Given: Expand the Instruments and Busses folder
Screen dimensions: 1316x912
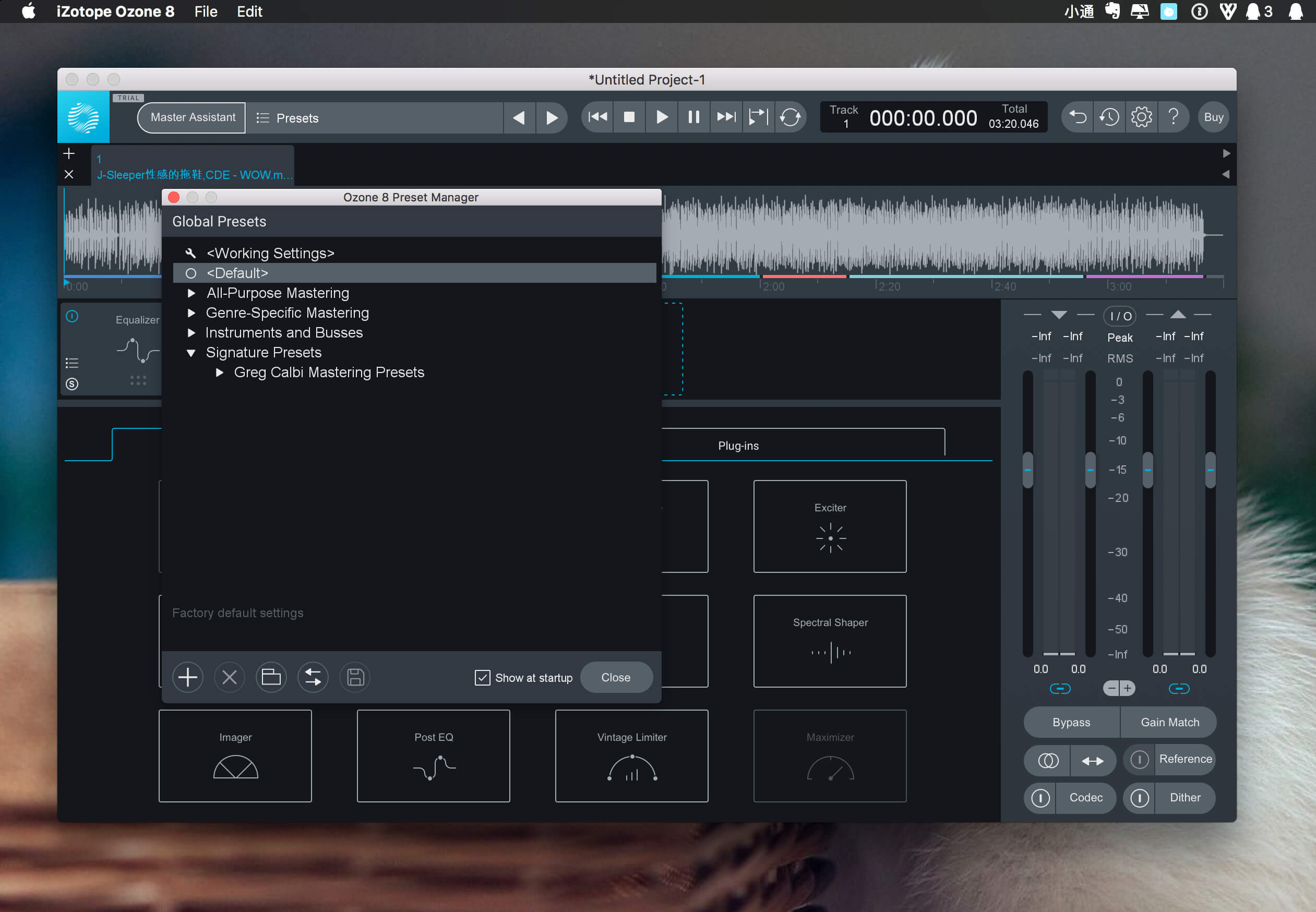Looking at the screenshot, I should (192, 332).
